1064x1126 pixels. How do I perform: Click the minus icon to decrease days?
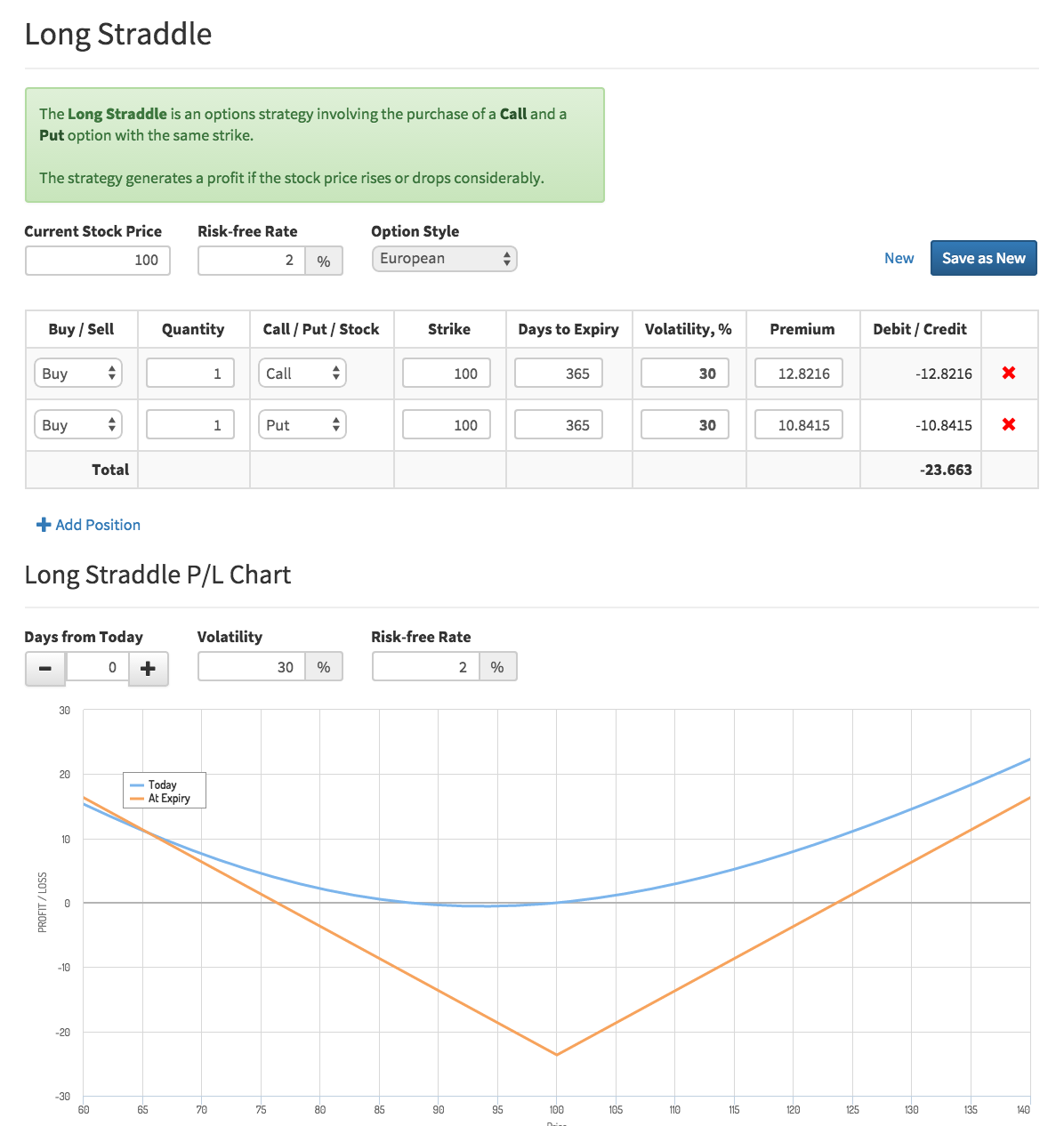[x=45, y=668]
